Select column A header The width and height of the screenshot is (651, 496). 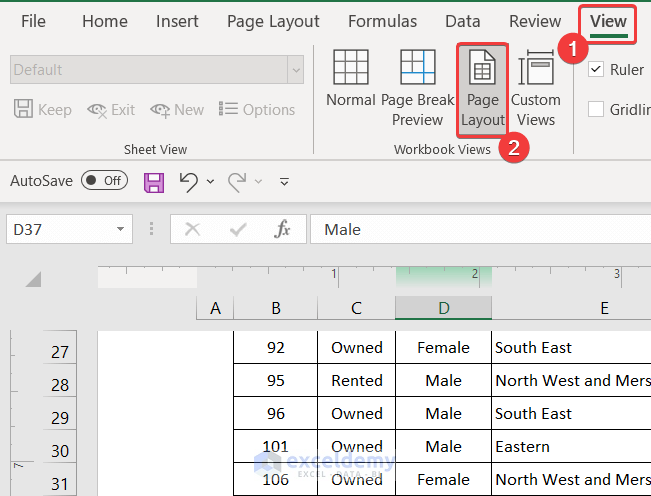click(215, 308)
